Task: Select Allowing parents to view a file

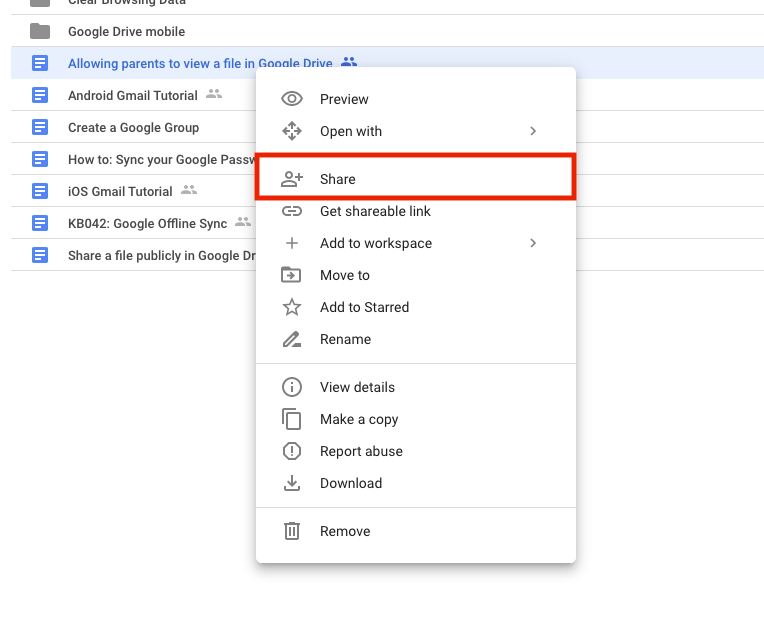Action: coord(200,63)
